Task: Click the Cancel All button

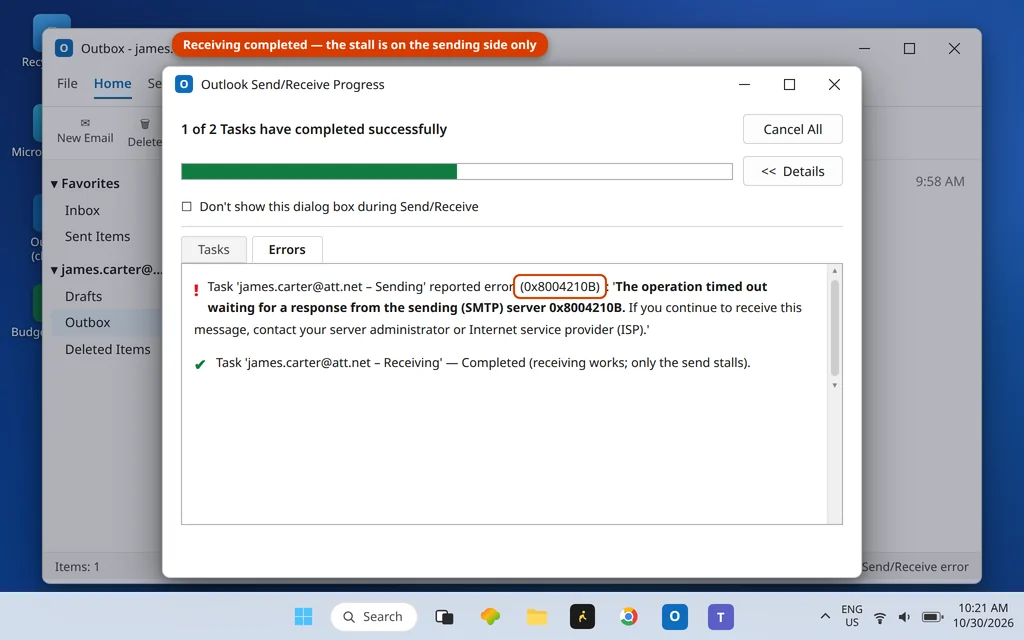Action: coord(793,129)
